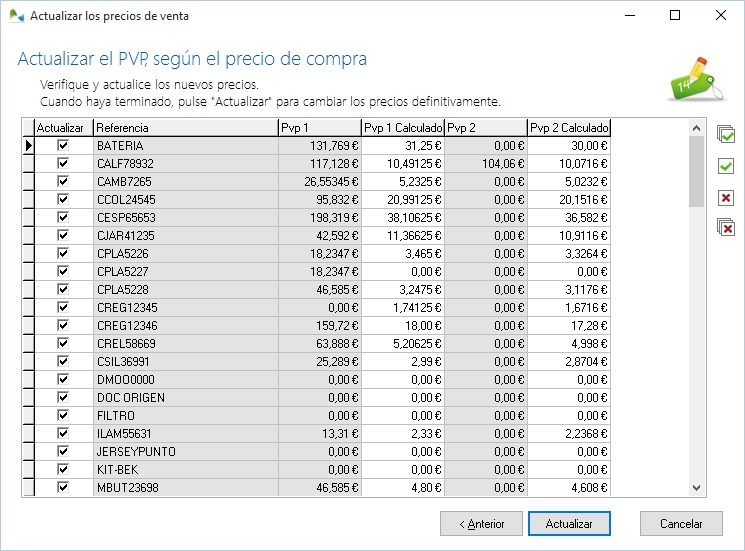The height and width of the screenshot is (551, 745).
Task: Select the CREL58669 reference cell
Action: (186, 343)
